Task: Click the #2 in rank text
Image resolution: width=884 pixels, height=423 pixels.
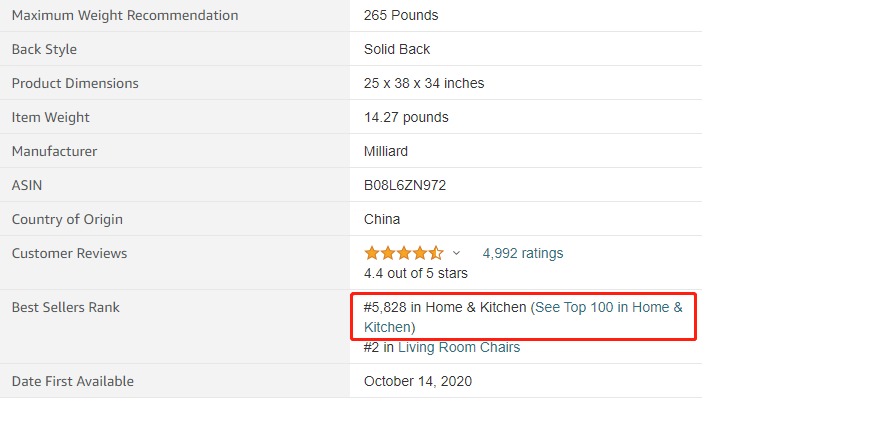Action: coord(379,347)
